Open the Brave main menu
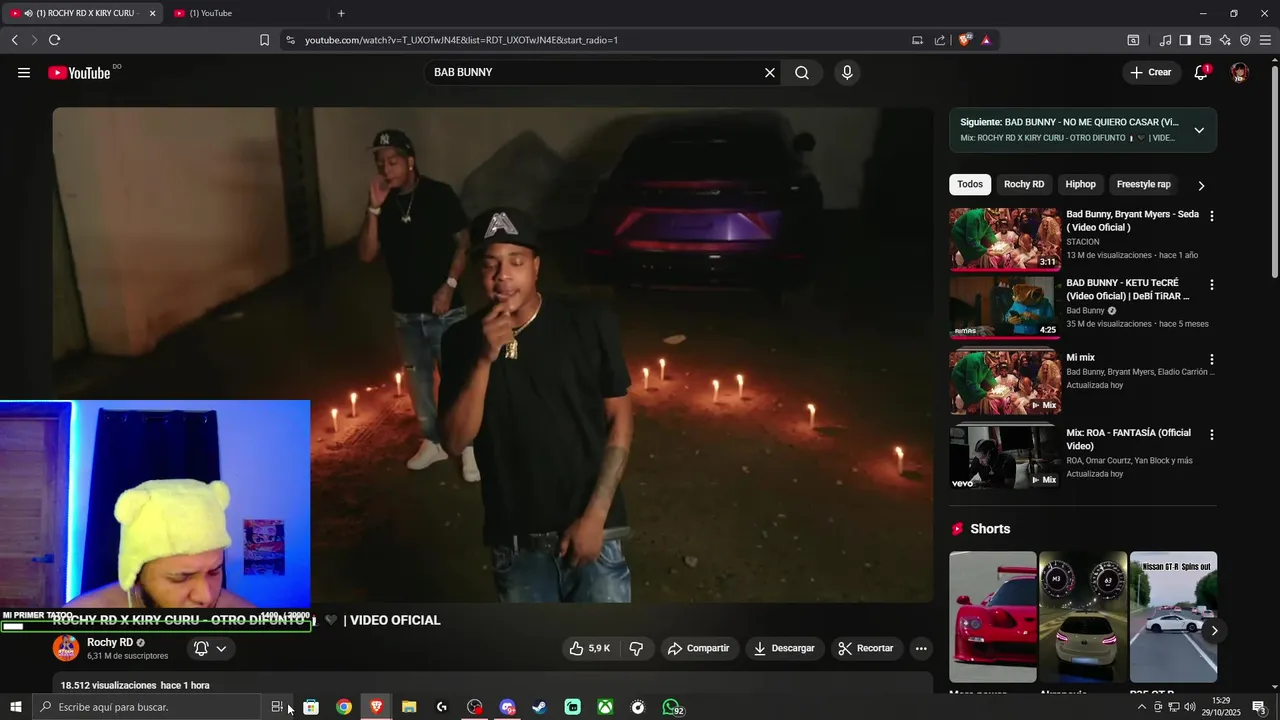 coord(1266,40)
